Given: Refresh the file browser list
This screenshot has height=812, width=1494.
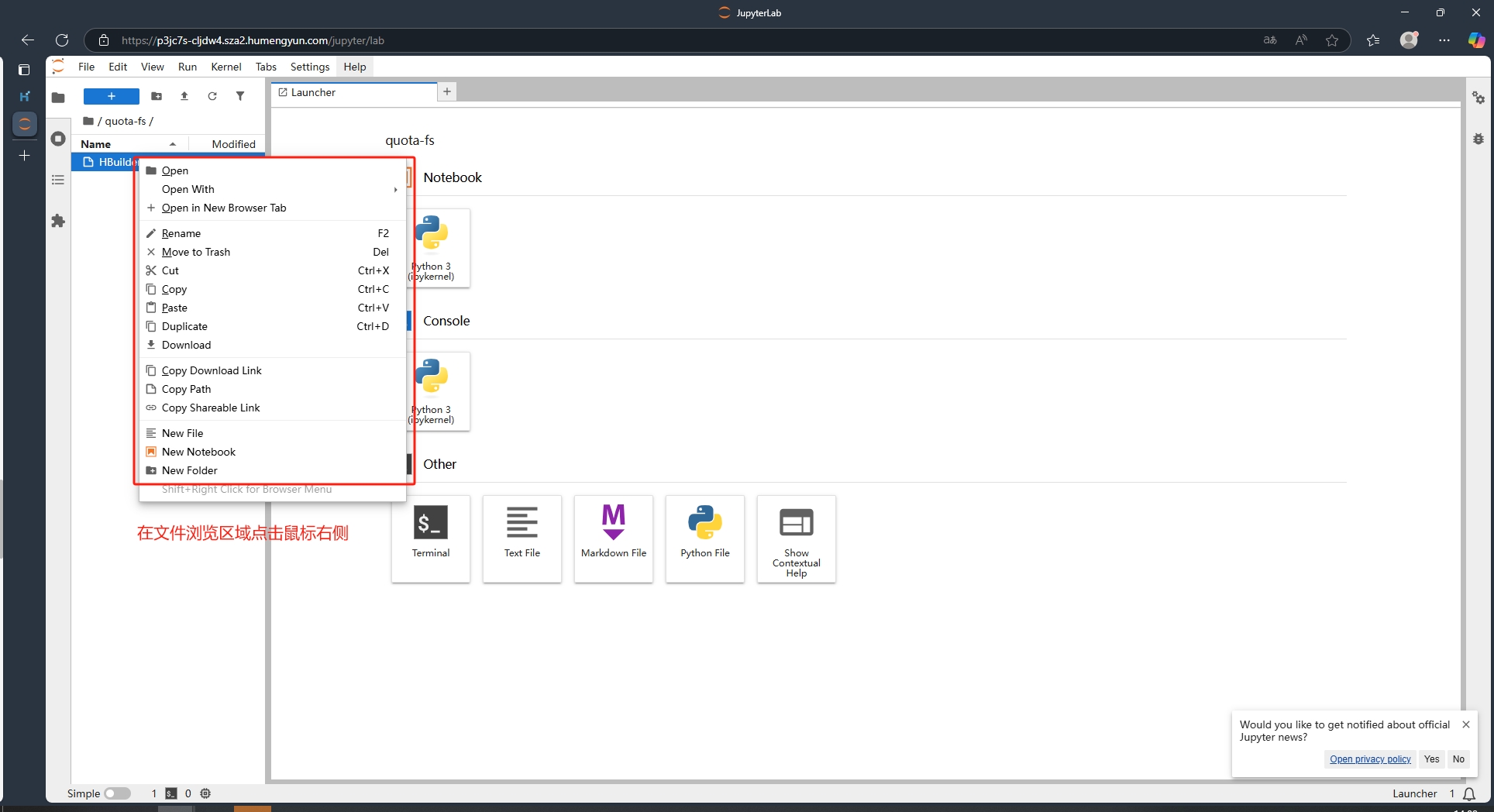Looking at the screenshot, I should click(x=212, y=96).
